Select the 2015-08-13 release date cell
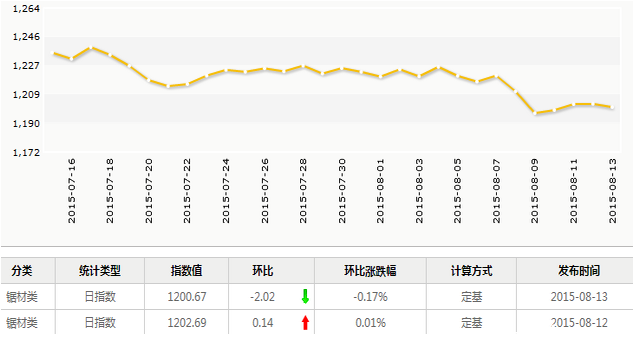Screen dimensions: 634x362 point(579,297)
